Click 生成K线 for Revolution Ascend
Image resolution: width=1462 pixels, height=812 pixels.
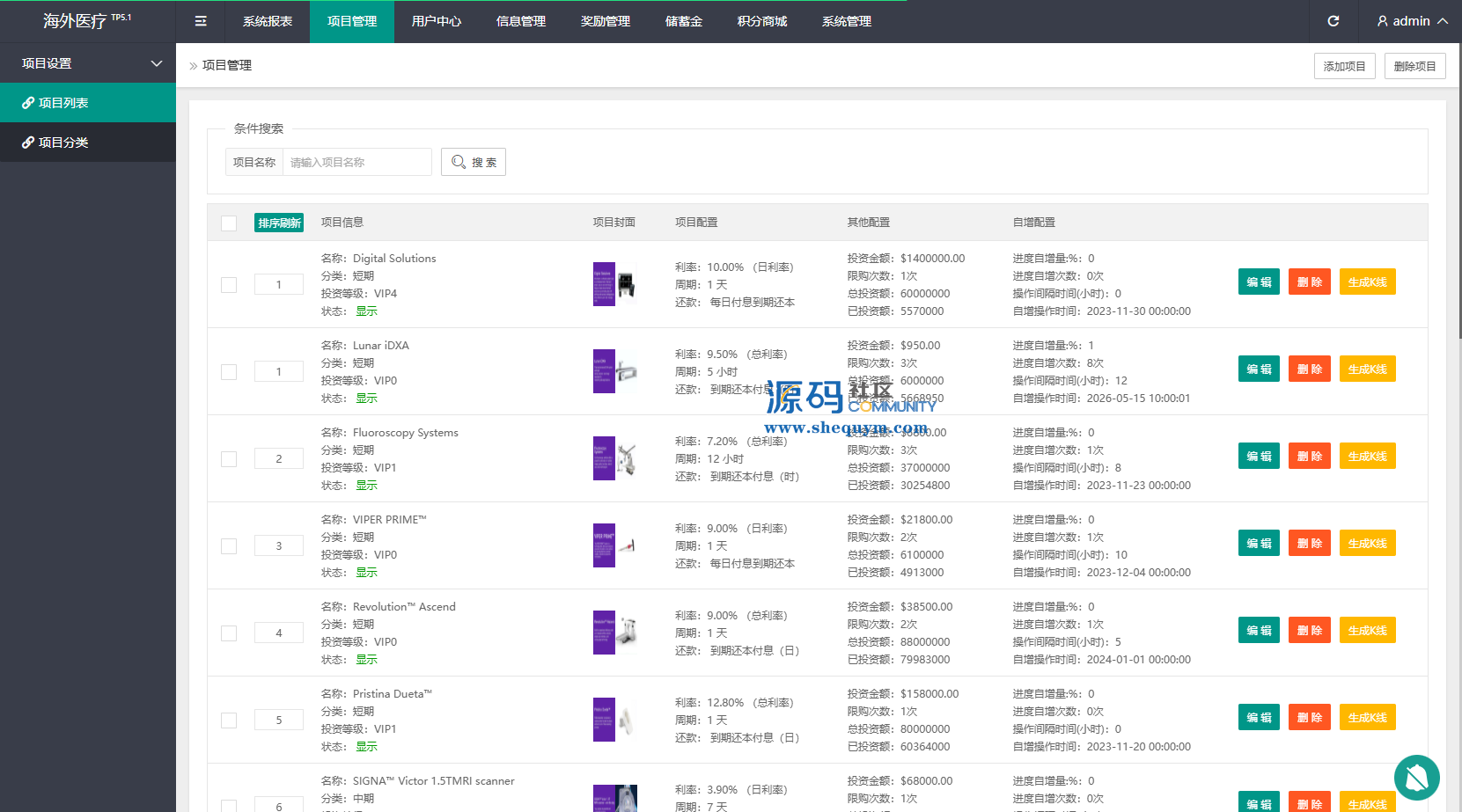click(1368, 630)
